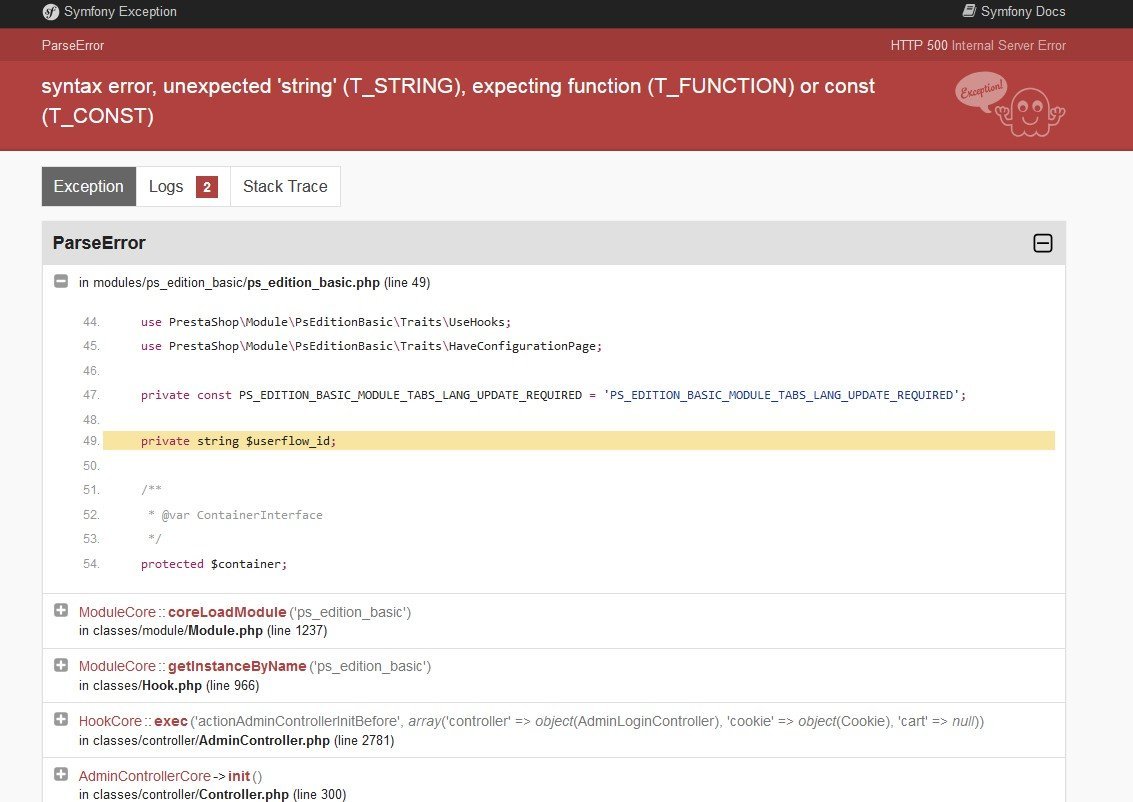
Task: Click line 47 private const declaration
Action: point(553,395)
